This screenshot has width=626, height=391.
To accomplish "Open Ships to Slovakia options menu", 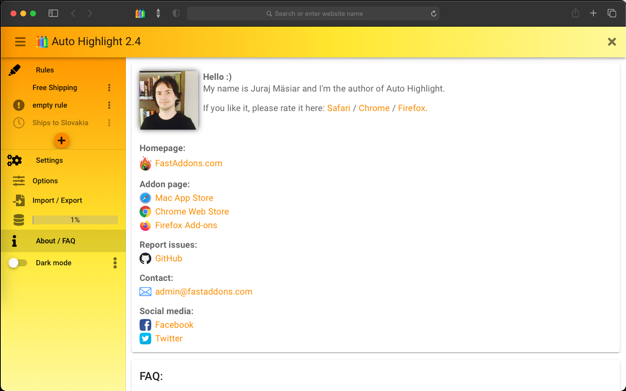I will [109, 123].
